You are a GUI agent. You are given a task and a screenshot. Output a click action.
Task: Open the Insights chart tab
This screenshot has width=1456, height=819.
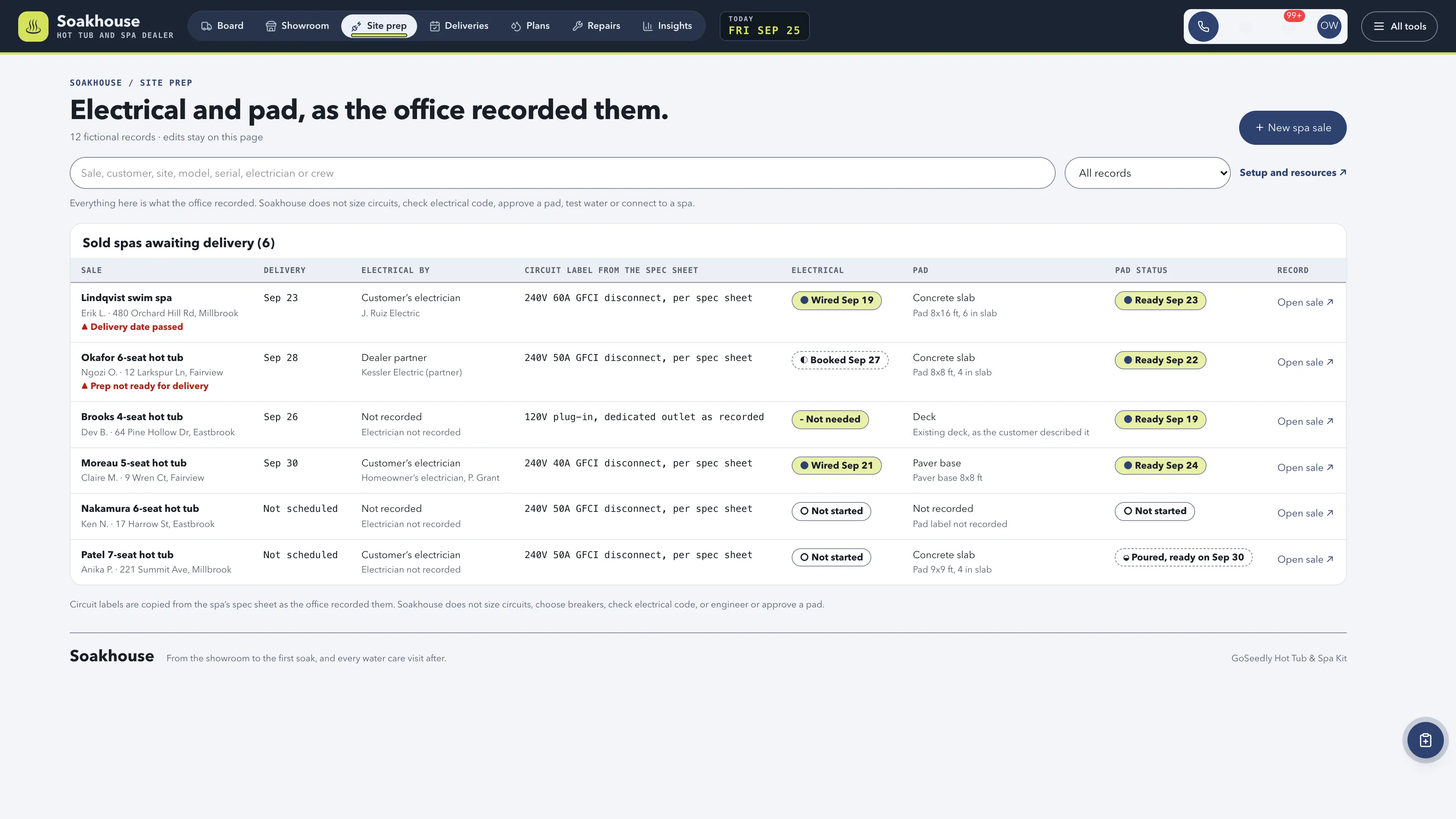pos(667,26)
